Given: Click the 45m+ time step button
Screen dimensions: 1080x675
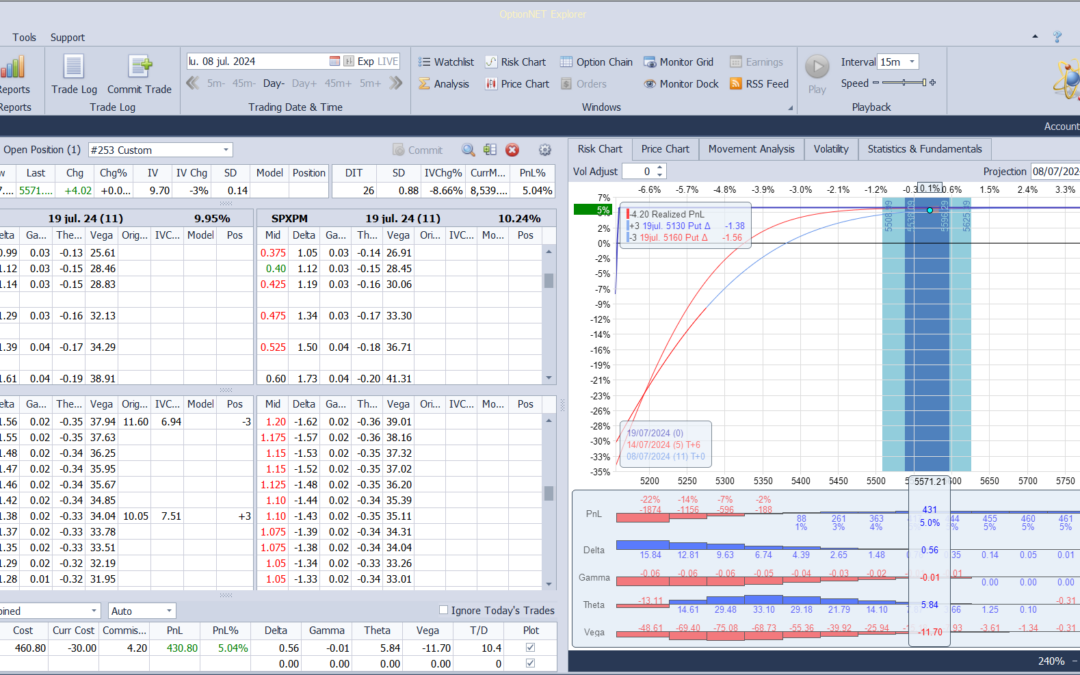Looking at the screenshot, I should click(338, 83).
